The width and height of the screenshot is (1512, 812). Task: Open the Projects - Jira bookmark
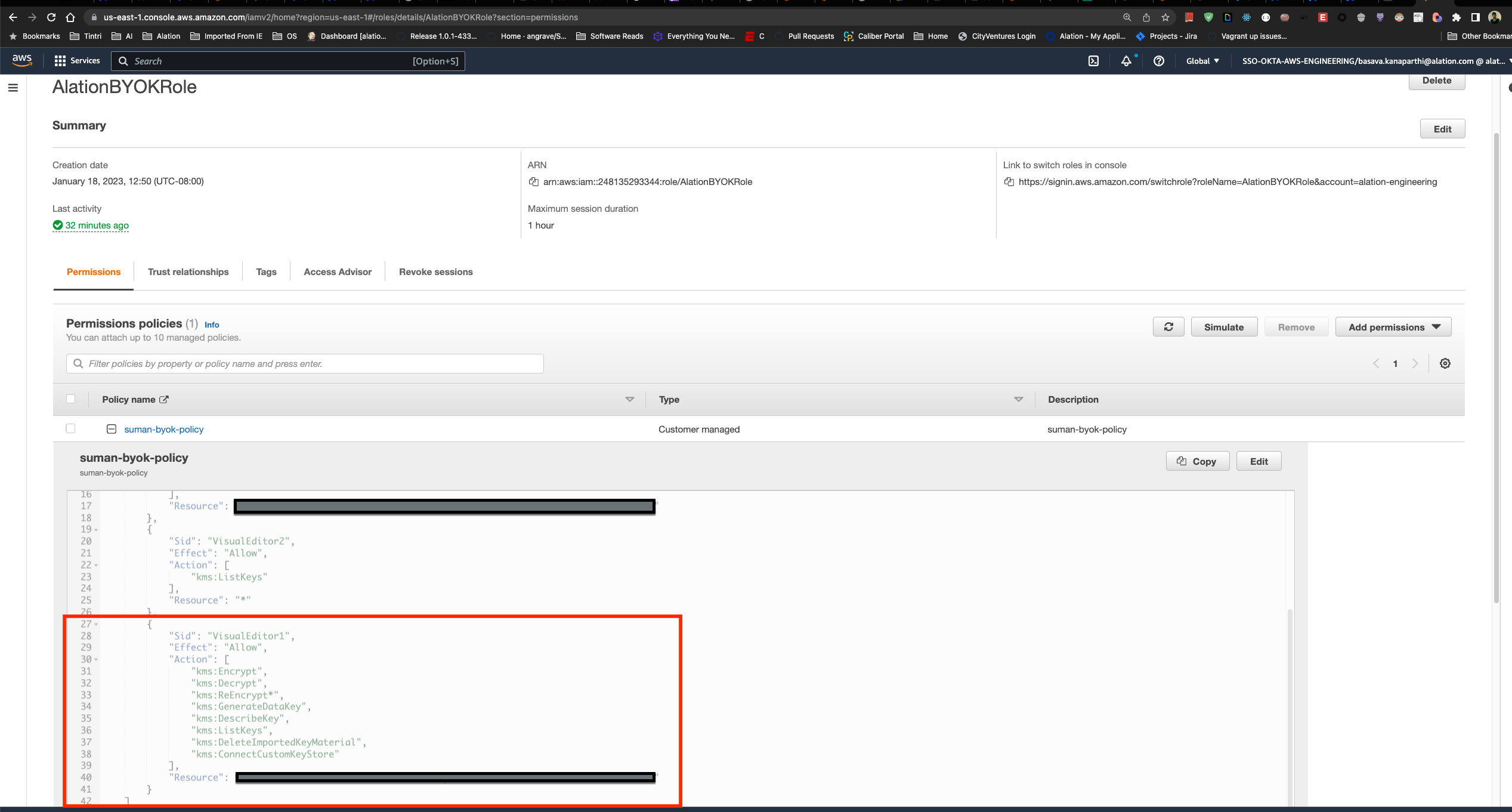point(1167,36)
